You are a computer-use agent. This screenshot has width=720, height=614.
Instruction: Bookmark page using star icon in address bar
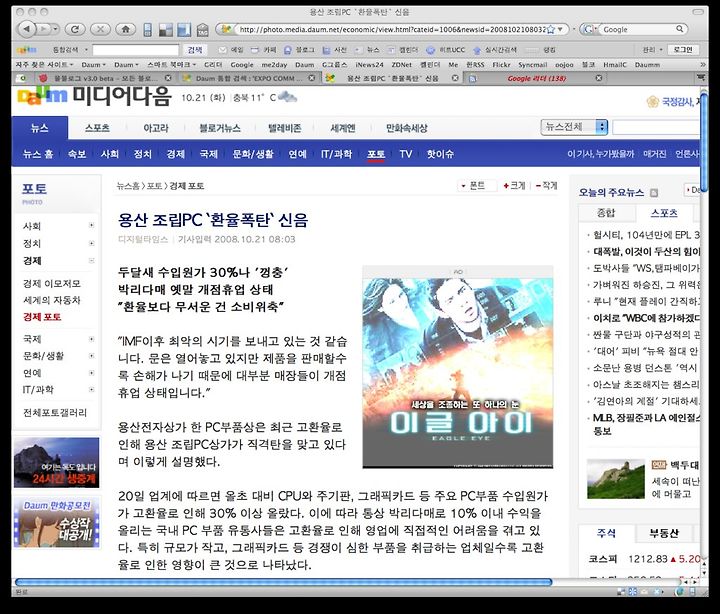coord(551,29)
